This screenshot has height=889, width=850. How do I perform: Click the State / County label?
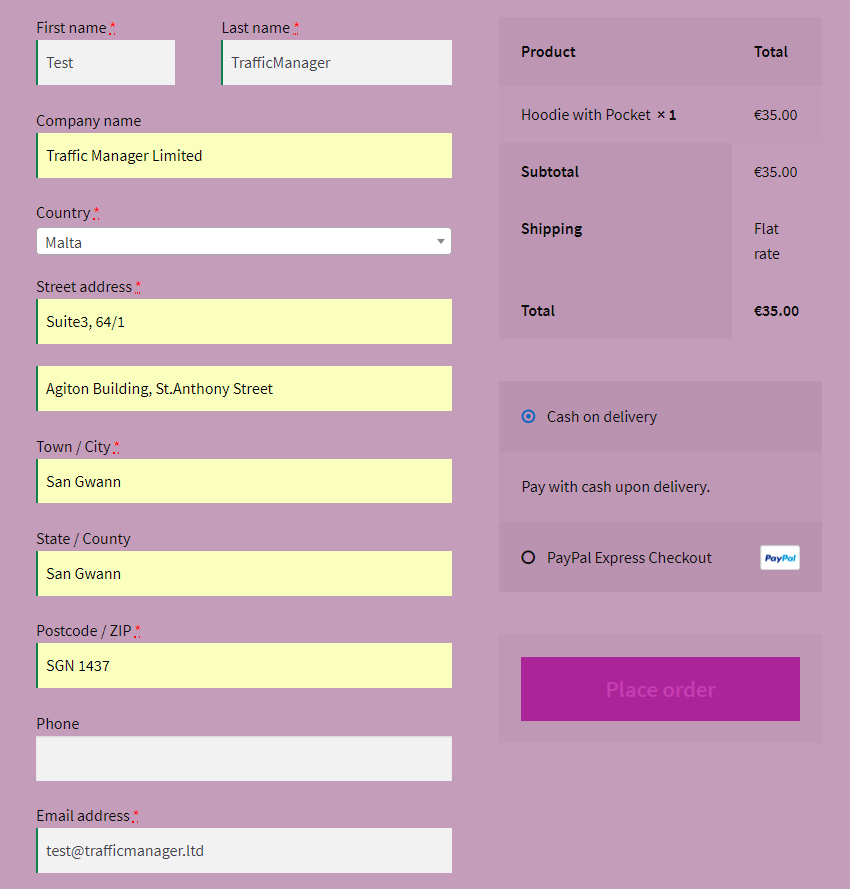[83, 539]
